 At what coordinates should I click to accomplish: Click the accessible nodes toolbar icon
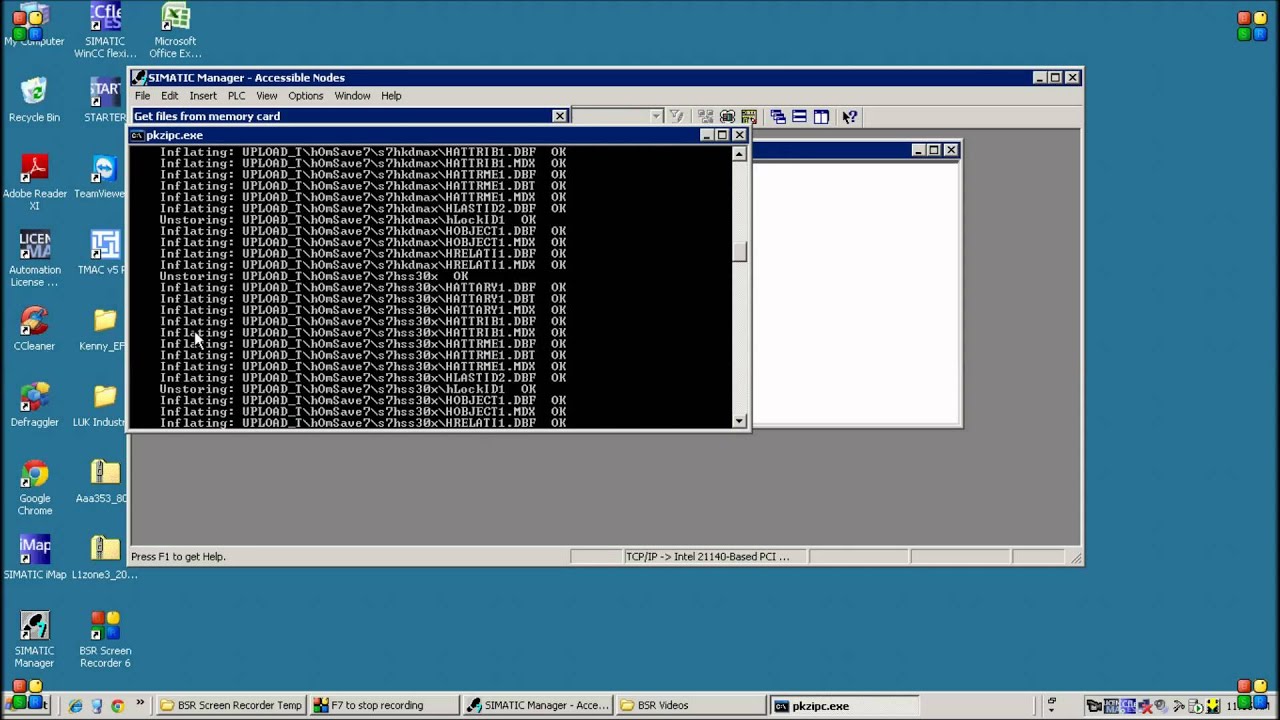coord(728,117)
